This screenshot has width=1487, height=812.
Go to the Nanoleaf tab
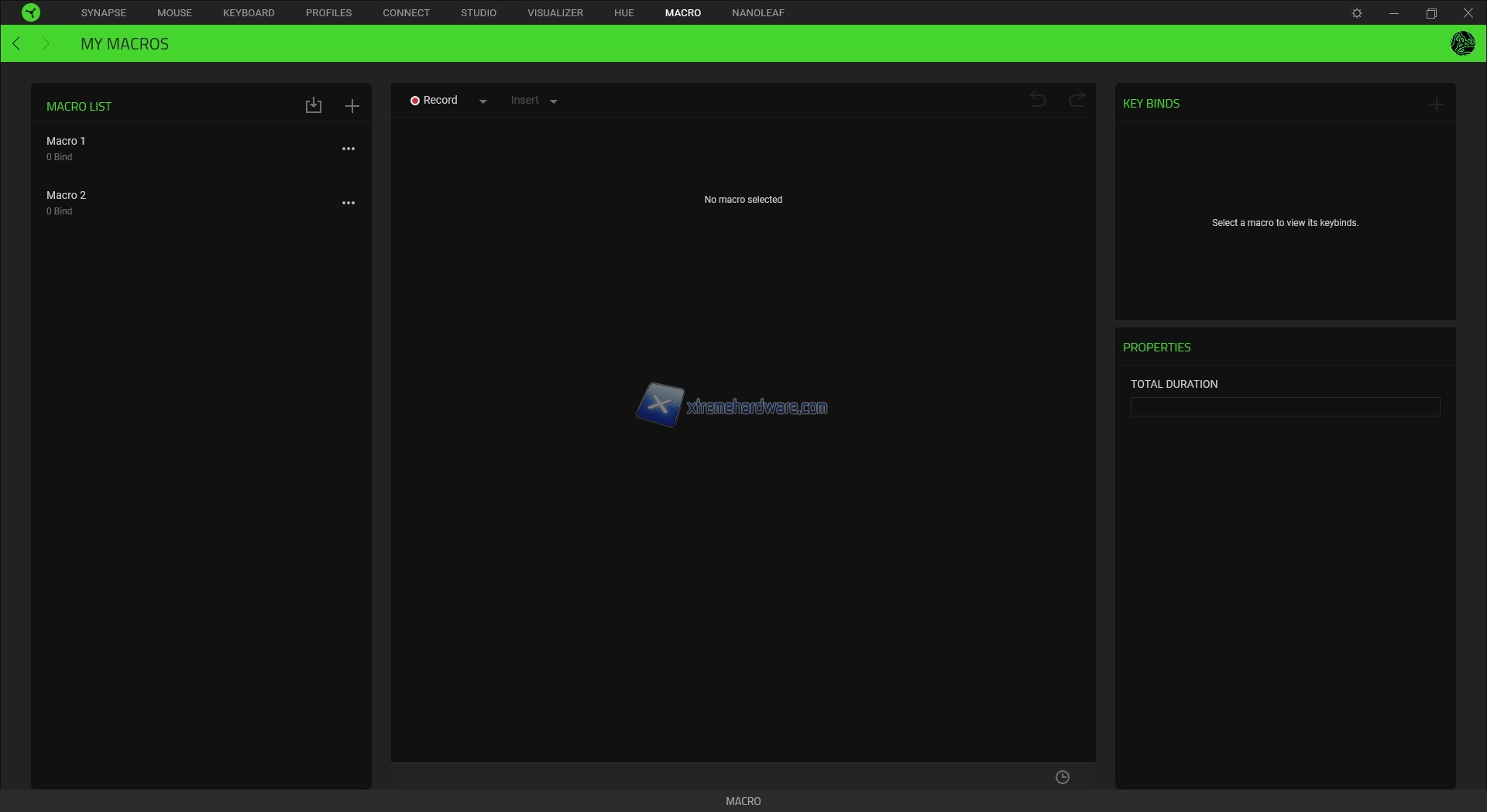click(x=757, y=13)
